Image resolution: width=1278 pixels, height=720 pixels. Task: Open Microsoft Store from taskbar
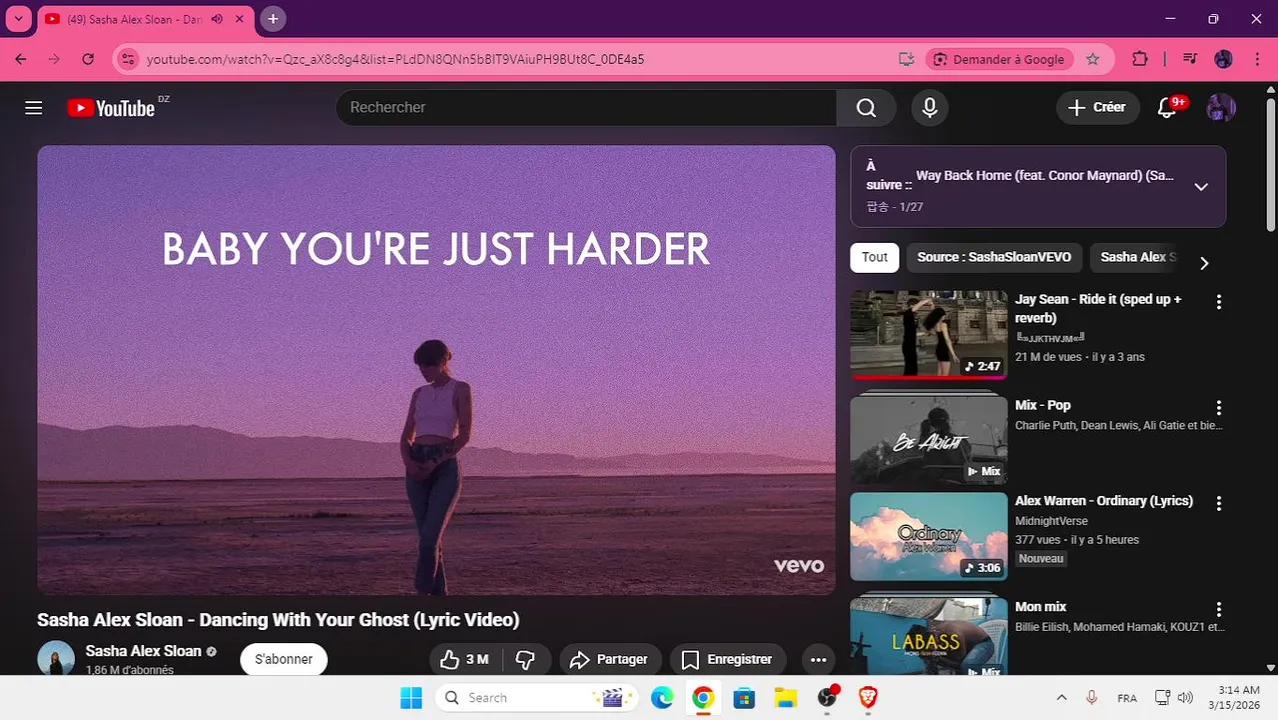coord(744,698)
